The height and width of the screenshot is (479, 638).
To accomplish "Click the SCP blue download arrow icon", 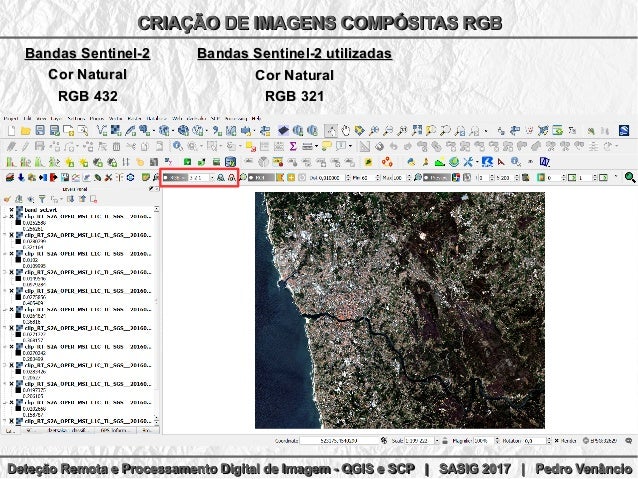I will click(21, 177).
